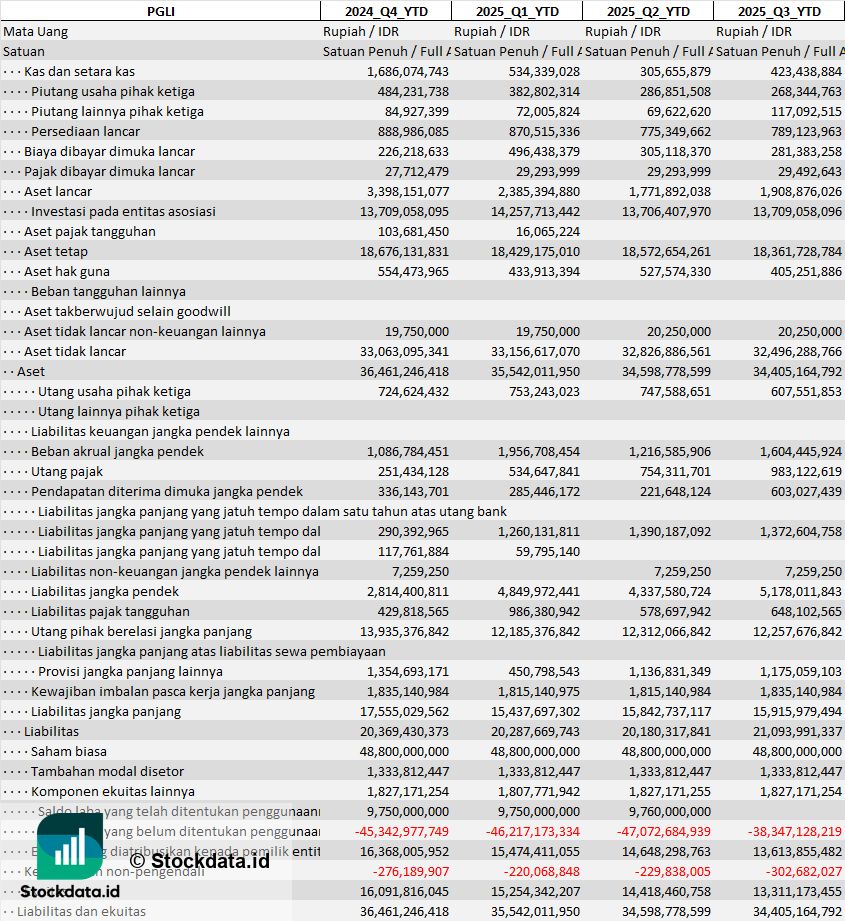
Task: Select the Persediaan lancar row label
Action: tap(86, 131)
